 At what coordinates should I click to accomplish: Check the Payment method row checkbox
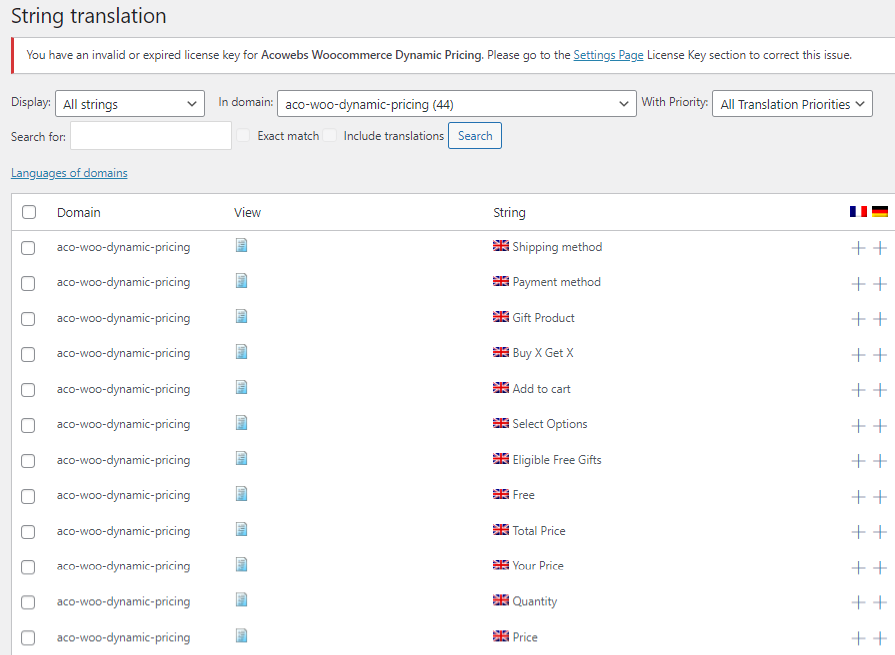pyautogui.click(x=28, y=284)
